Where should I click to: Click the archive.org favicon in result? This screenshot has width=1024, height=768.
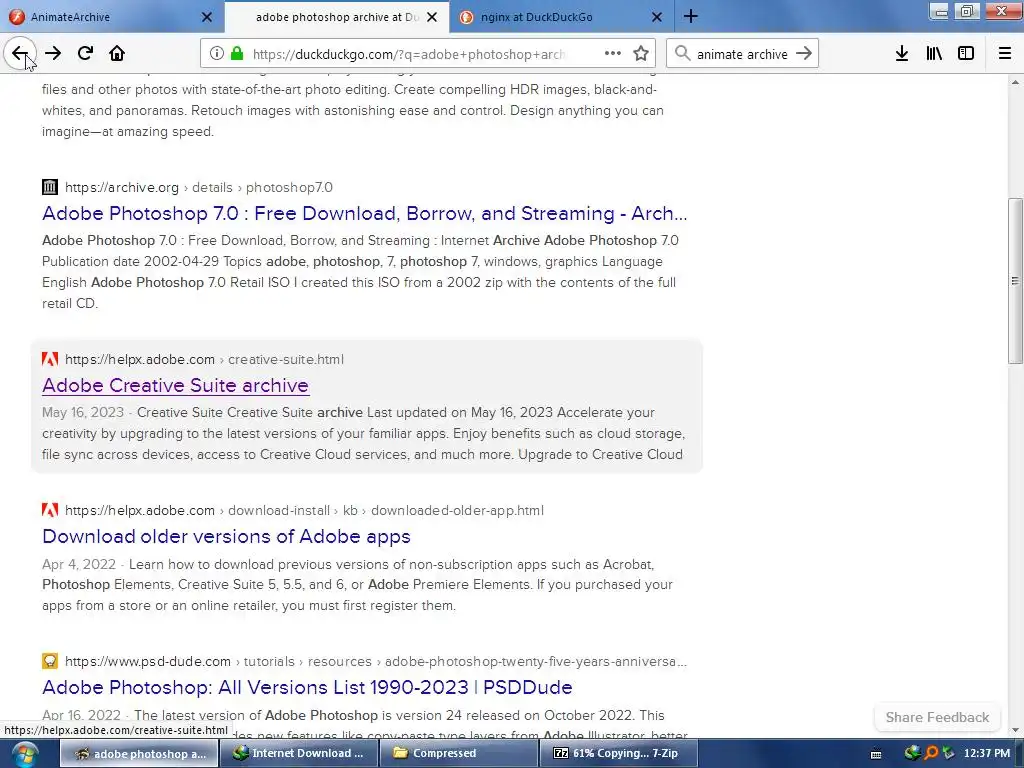tap(50, 187)
